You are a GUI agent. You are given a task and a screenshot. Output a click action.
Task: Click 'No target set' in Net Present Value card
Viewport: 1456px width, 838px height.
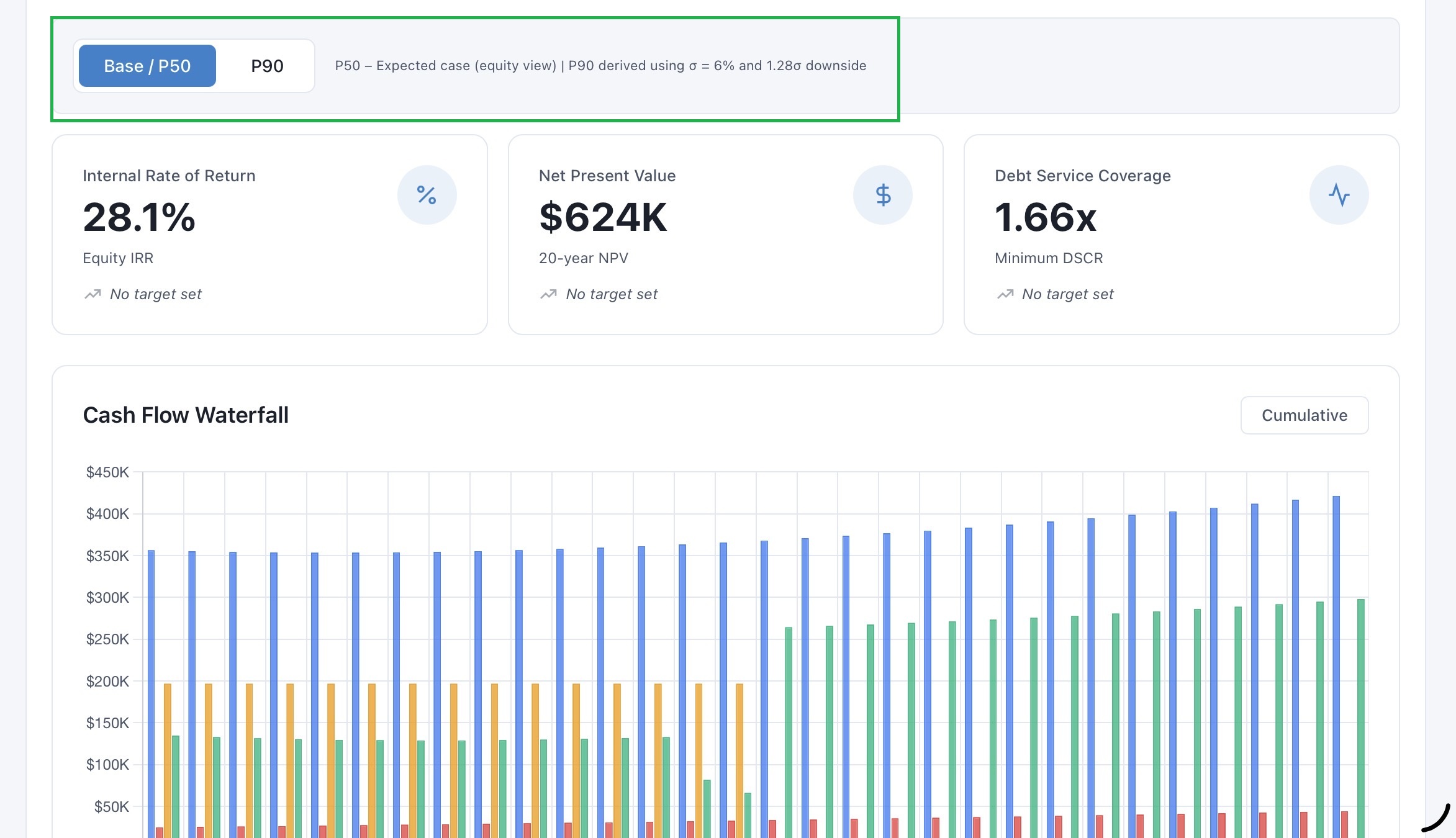(x=612, y=294)
